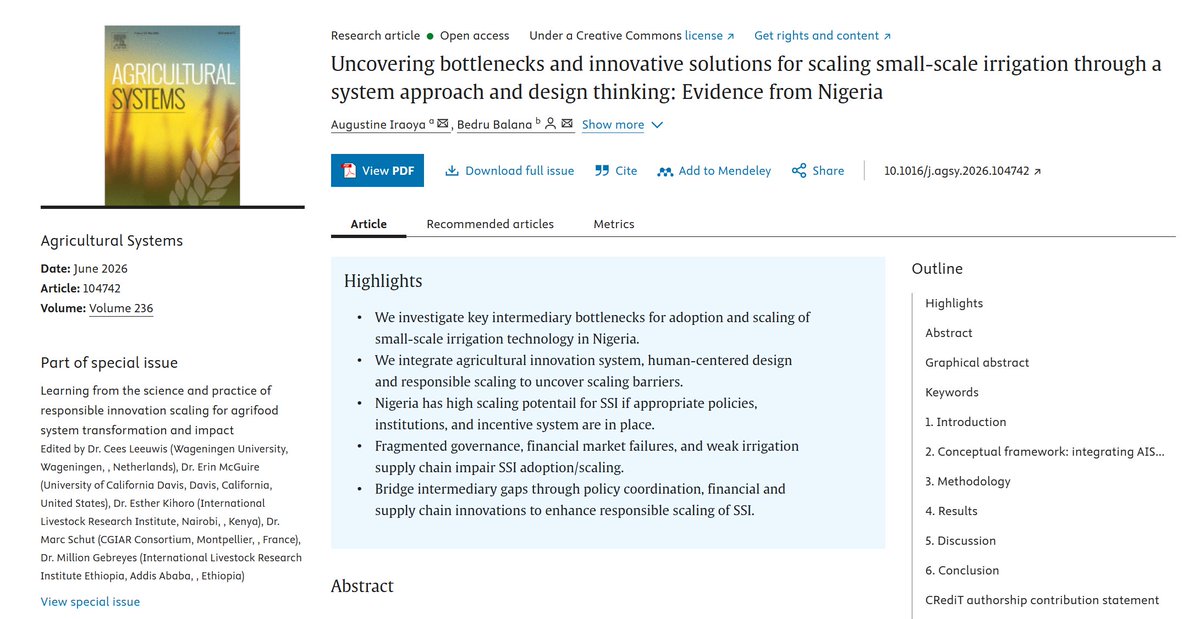Click the Agricultural Systems journal cover thumbnail
The image size is (1200, 619).
coord(172,116)
